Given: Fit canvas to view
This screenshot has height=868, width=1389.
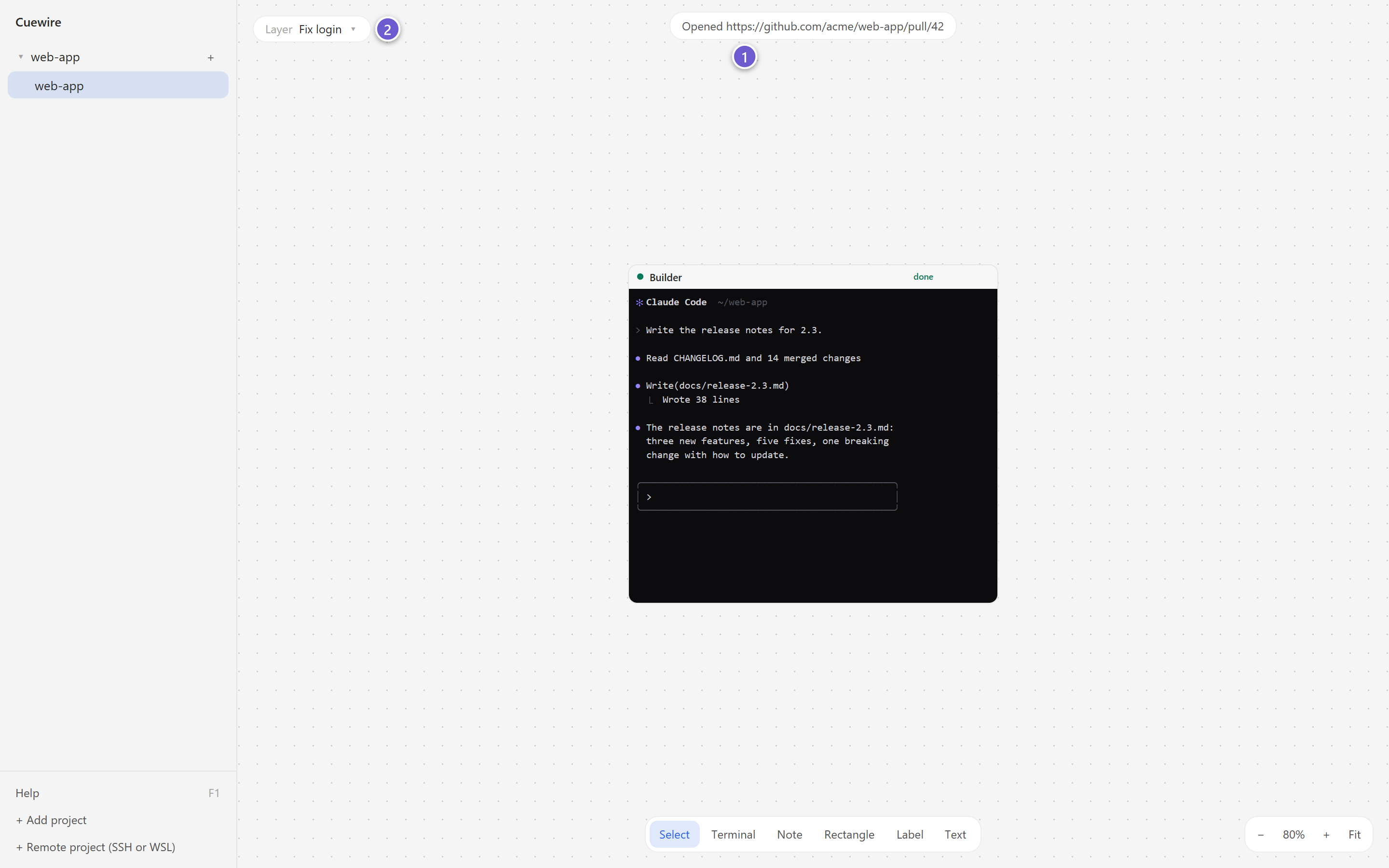Looking at the screenshot, I should [1354, 835].
